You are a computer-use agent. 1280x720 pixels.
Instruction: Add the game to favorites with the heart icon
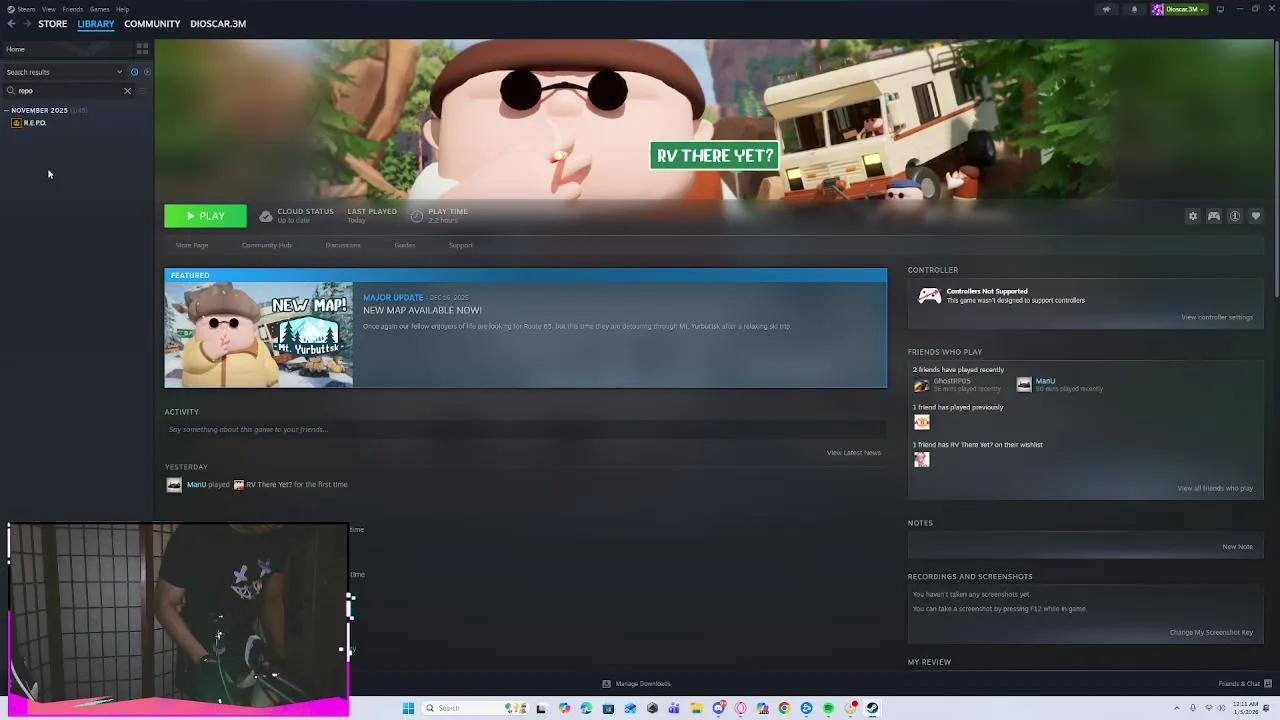[x=1256, y=216]
